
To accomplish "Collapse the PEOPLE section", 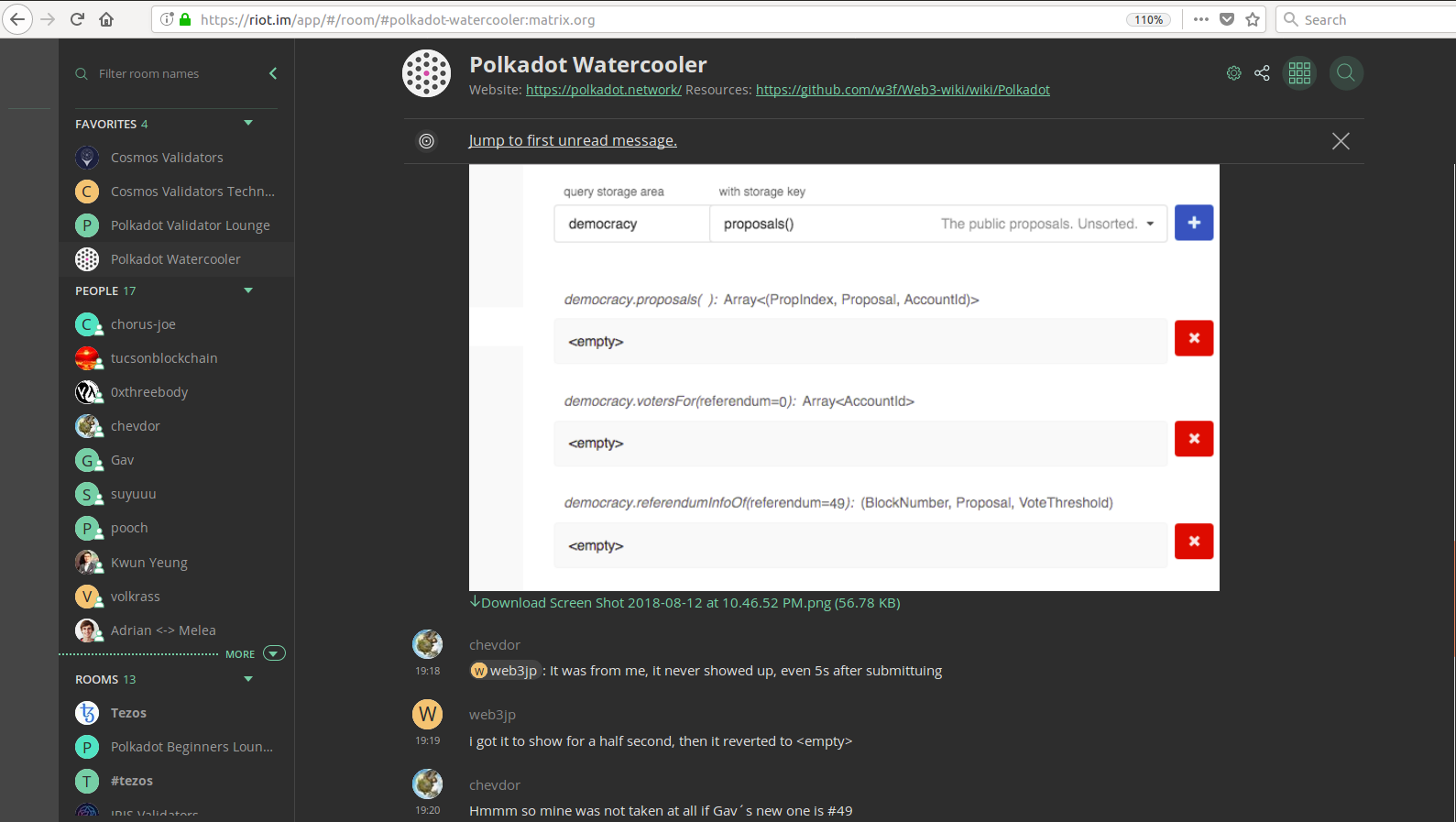I will [248, 290].
